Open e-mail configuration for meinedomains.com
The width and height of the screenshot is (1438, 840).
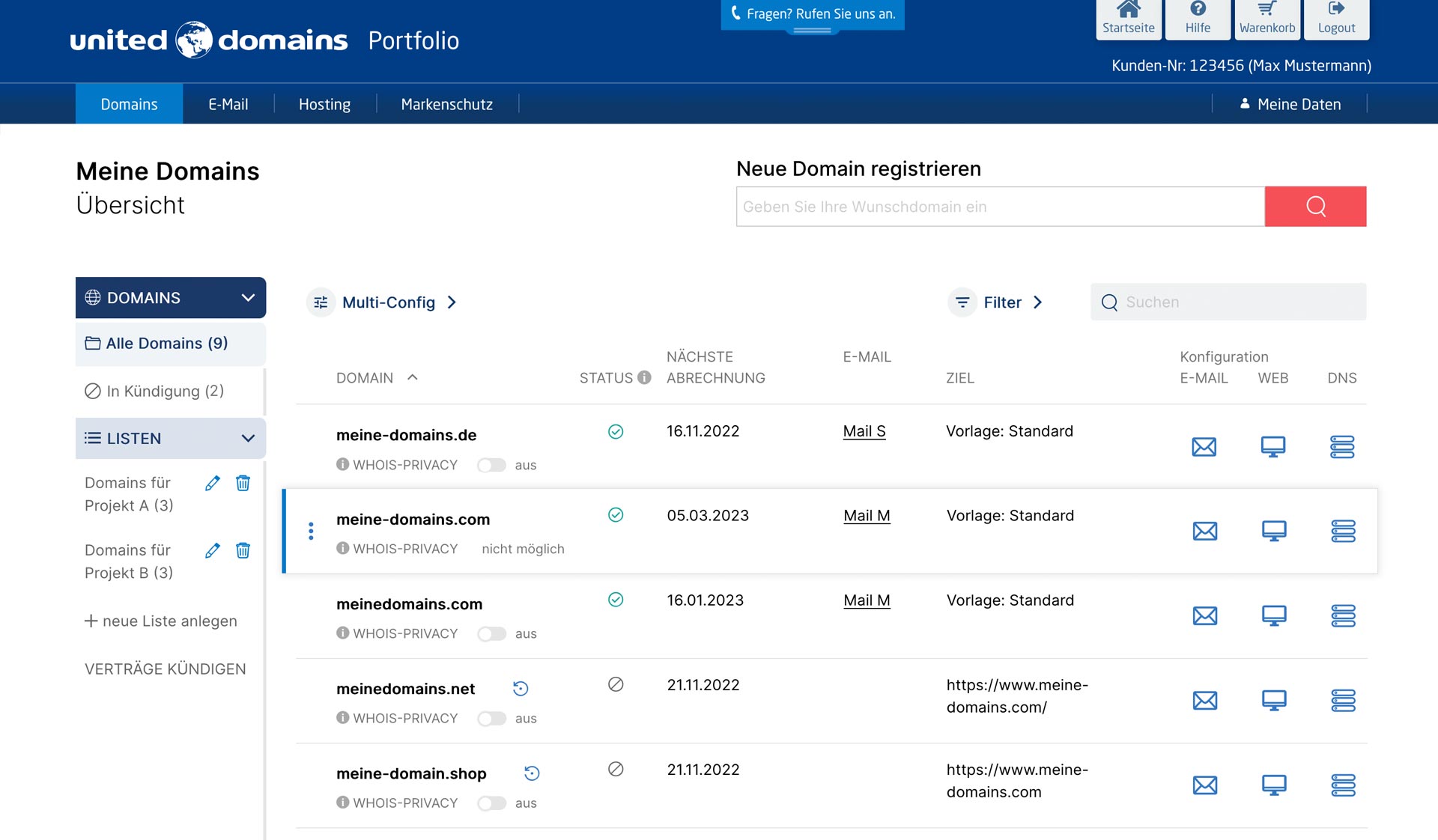click(x=1204, y=616)
